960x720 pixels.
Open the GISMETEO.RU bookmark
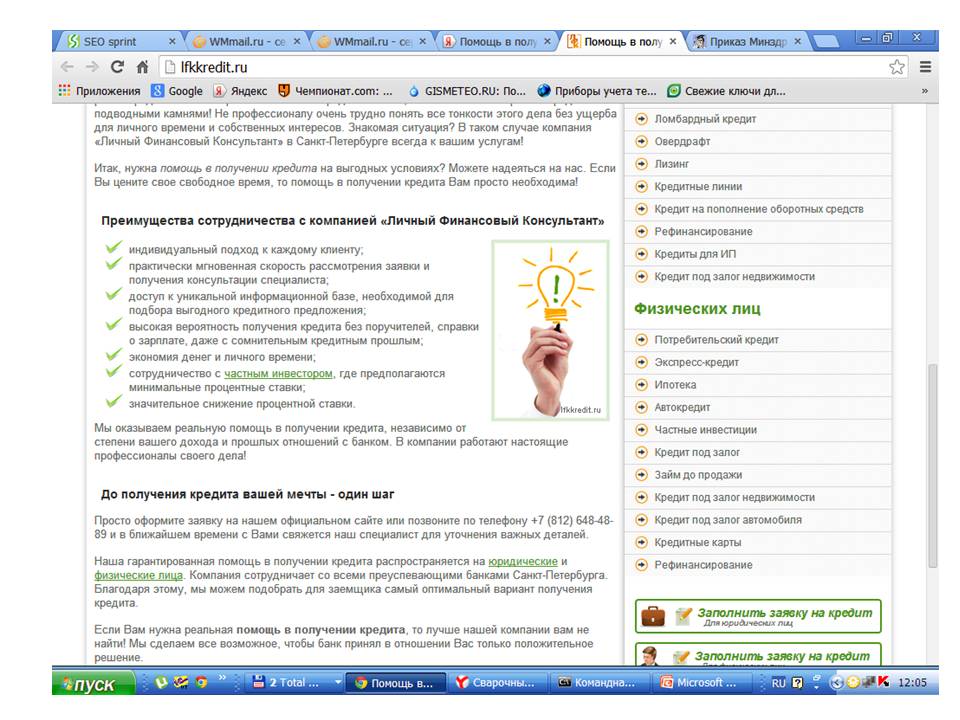467,91
